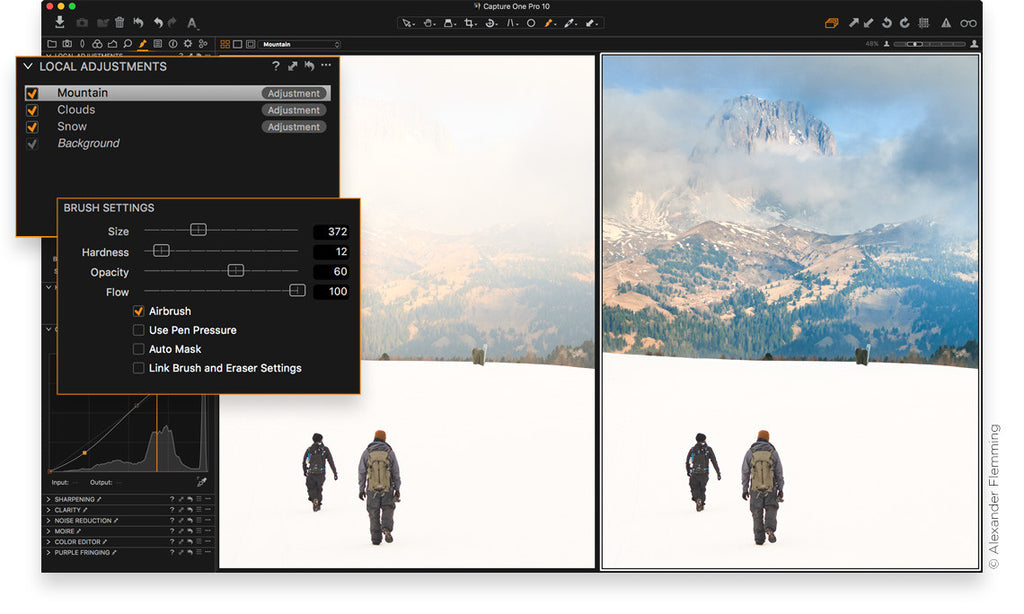
Task: Click the curve eyedropper picker icon
Action: coord(201,482)
